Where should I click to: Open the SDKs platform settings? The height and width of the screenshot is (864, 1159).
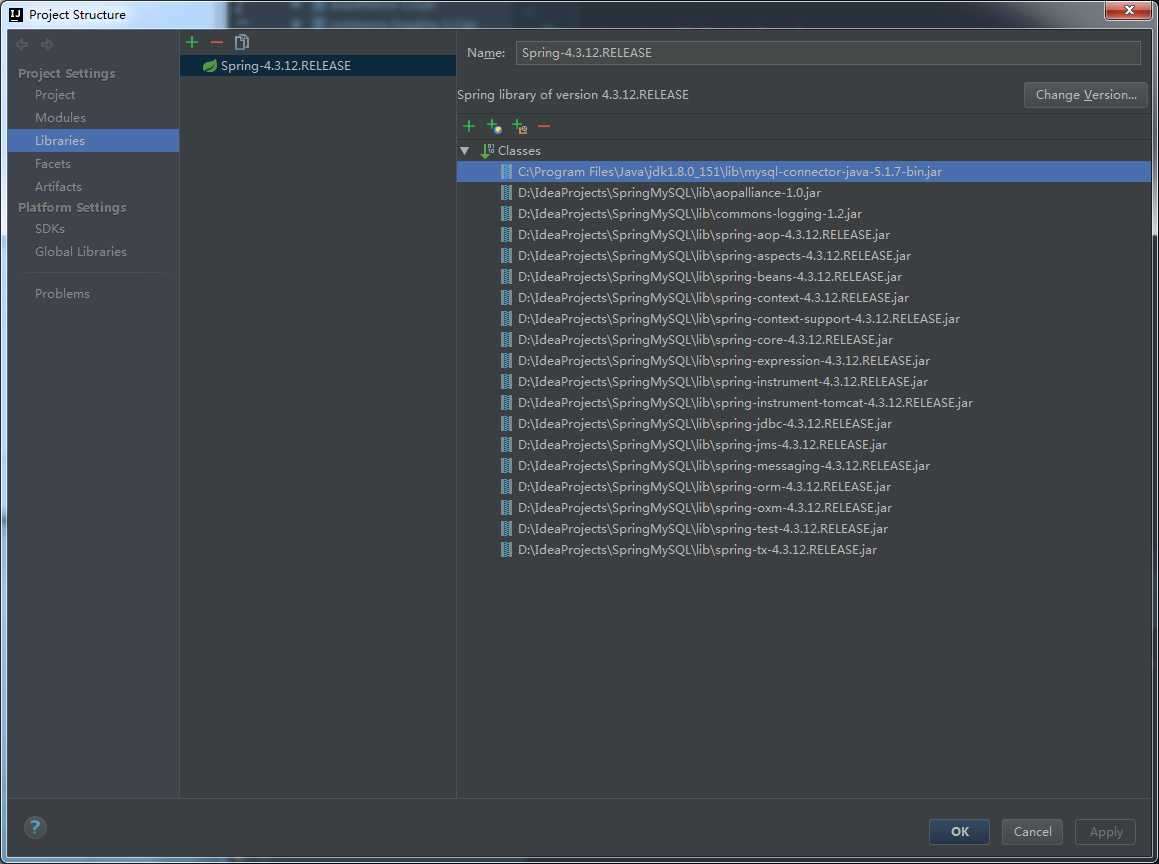coord(50,228)
